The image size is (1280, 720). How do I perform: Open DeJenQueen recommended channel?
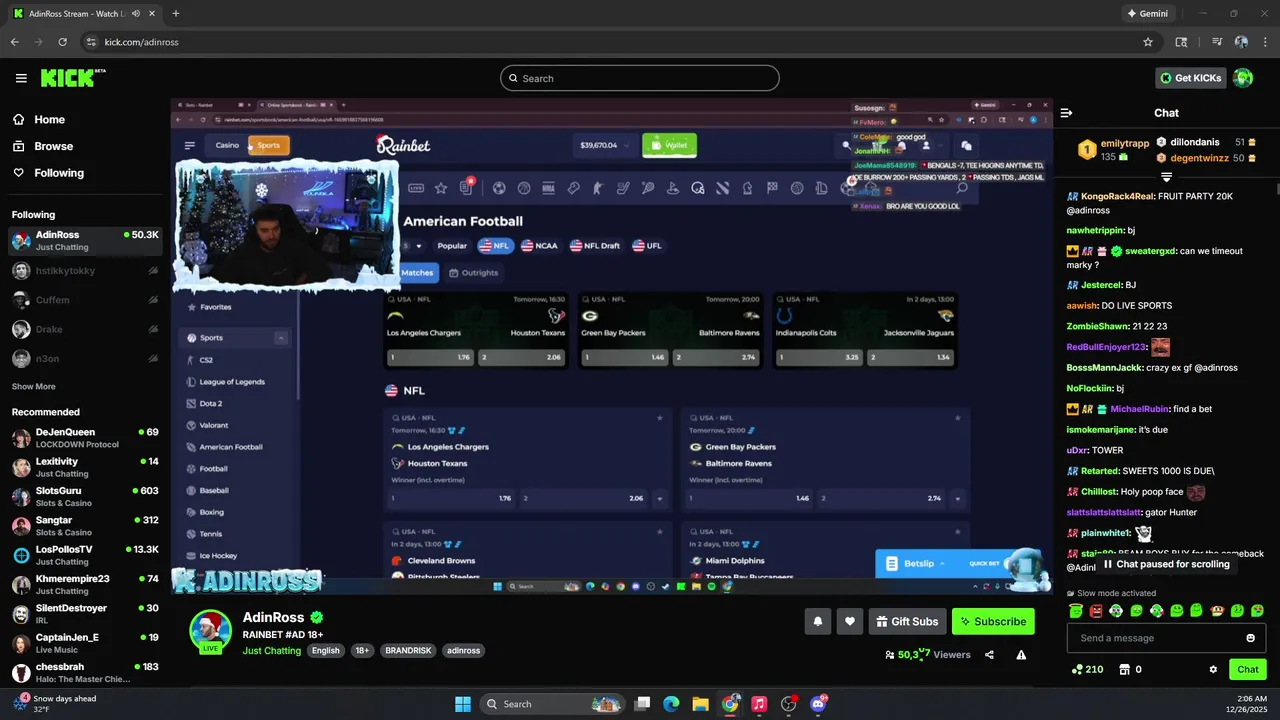(x=84, y=438)
